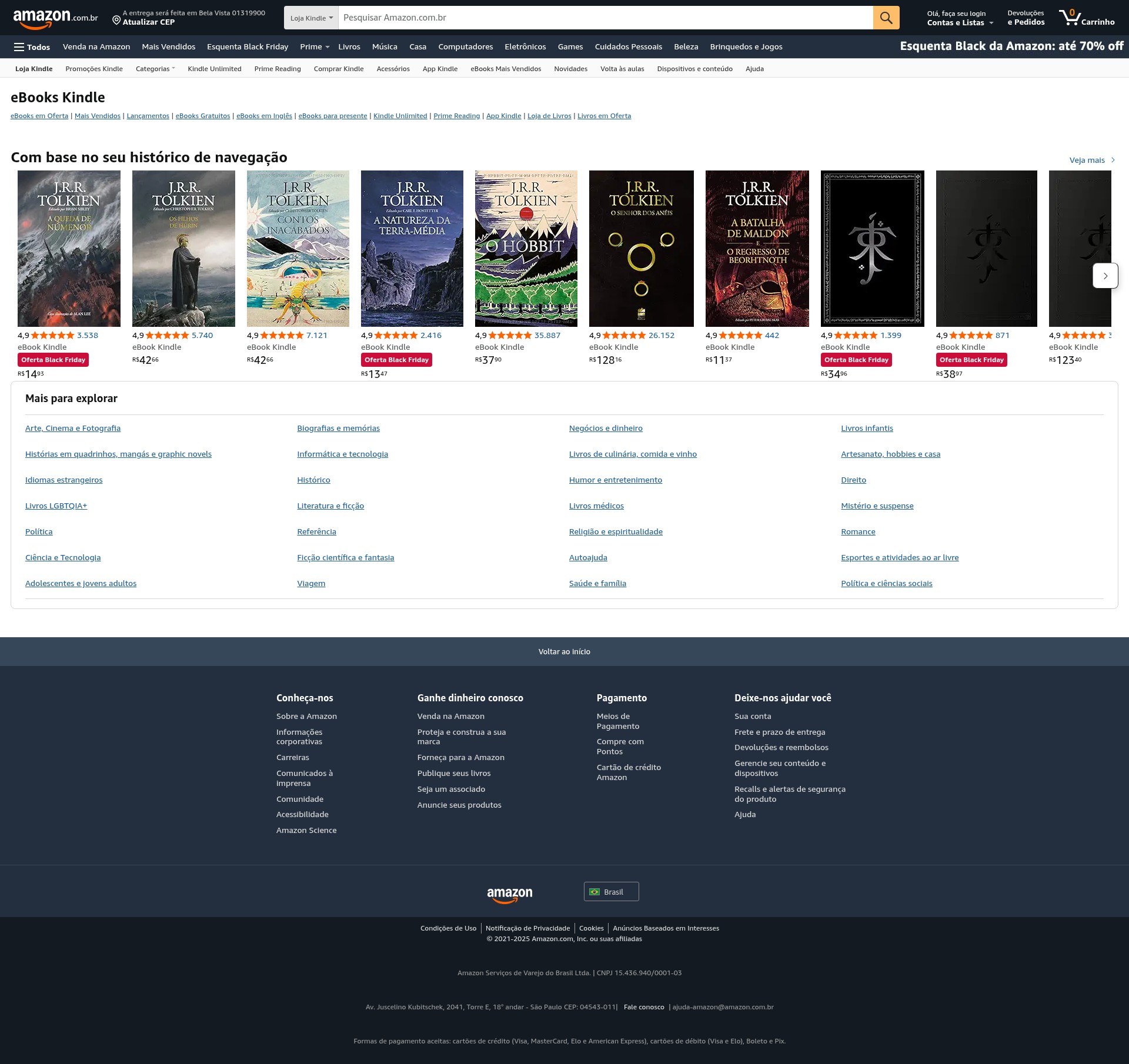Select Promoções Kindle subnav tab

point(94,69)
